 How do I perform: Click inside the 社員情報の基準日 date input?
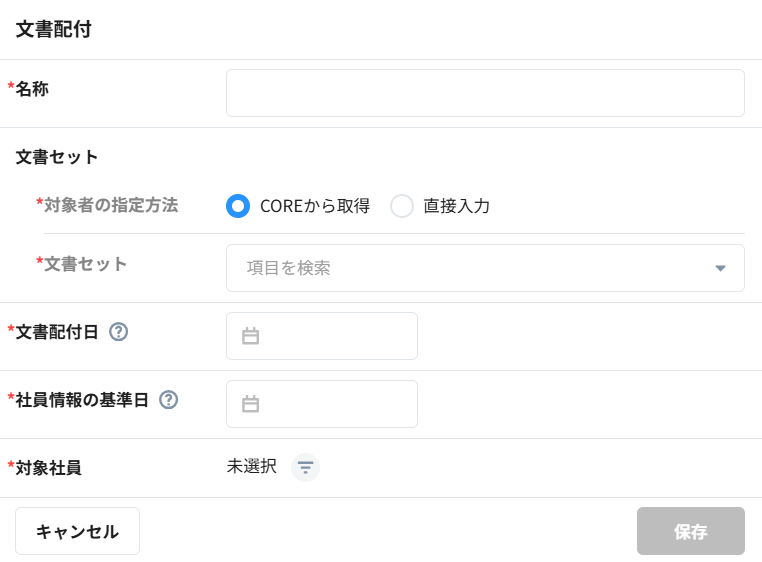pyautogui.click(x=335, y=404)
